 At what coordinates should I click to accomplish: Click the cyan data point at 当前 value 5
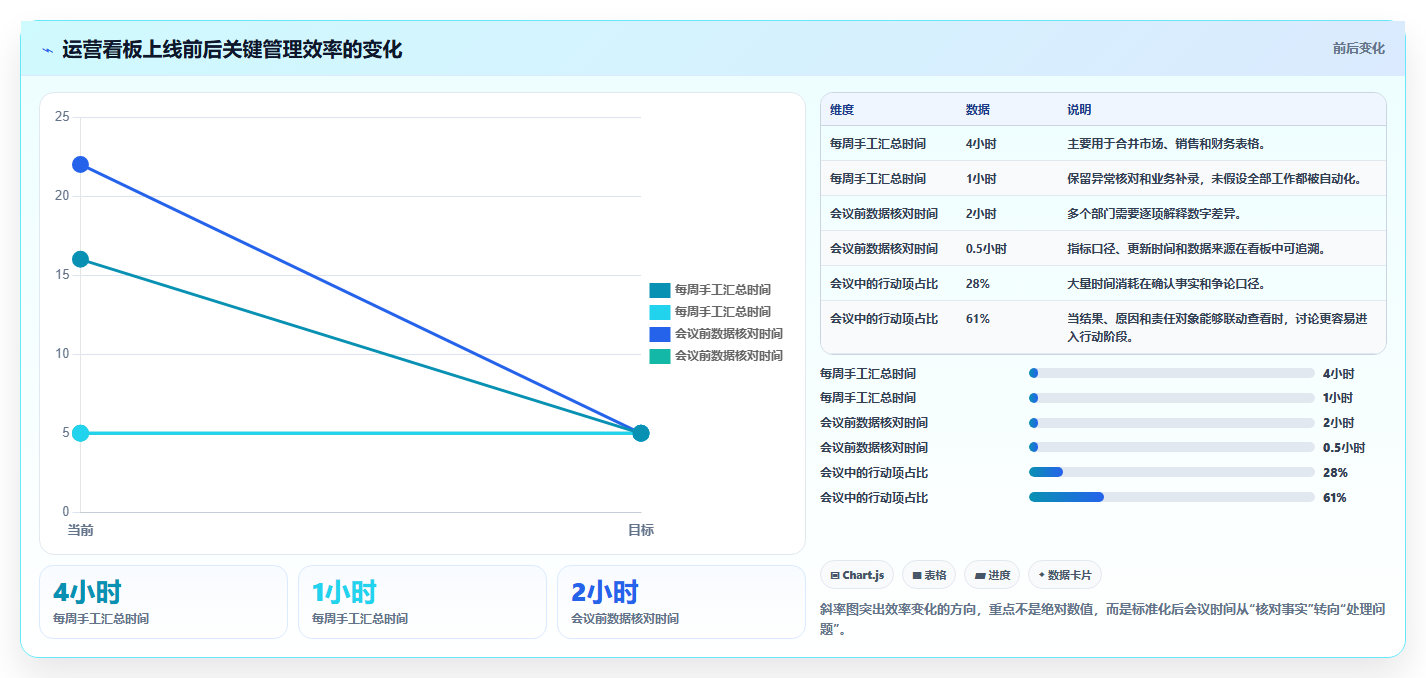pyautogui.click(x=81, y=433)
